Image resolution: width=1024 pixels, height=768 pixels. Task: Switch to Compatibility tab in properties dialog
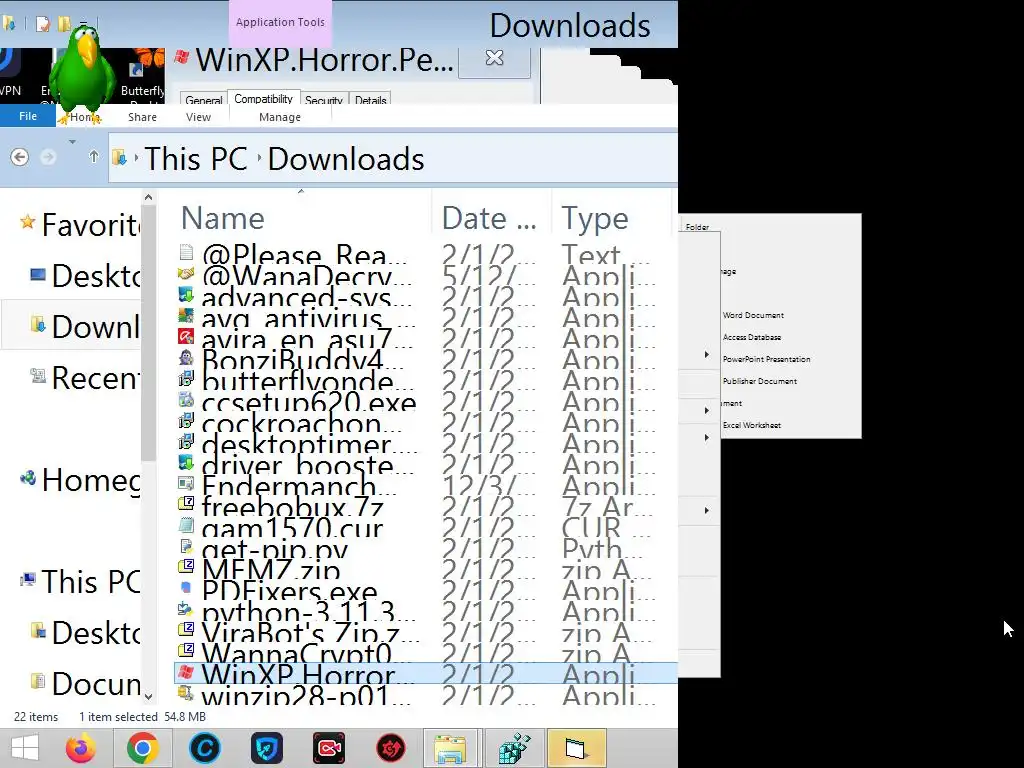(x=263, y=99)
